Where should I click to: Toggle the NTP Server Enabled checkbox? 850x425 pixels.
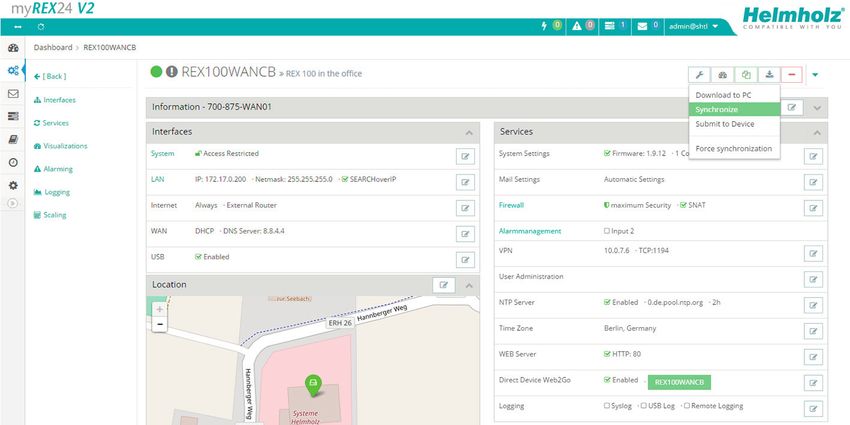point(607,302)
